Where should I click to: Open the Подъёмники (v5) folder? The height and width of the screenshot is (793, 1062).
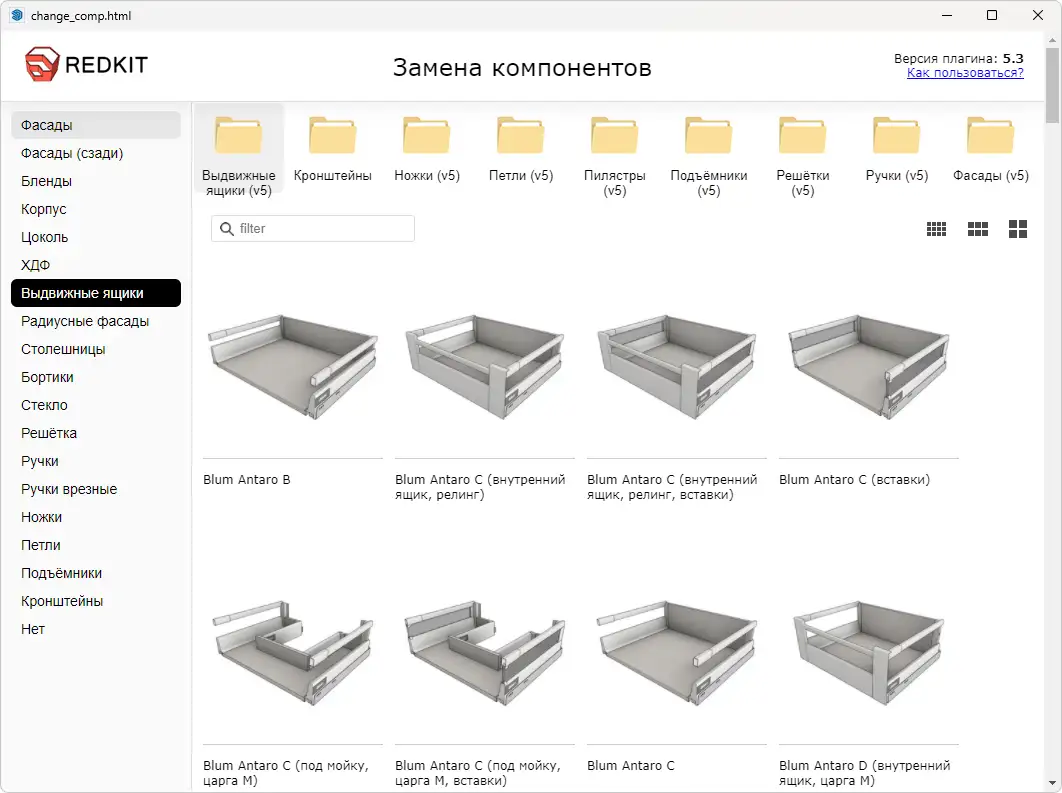(708, 140)
